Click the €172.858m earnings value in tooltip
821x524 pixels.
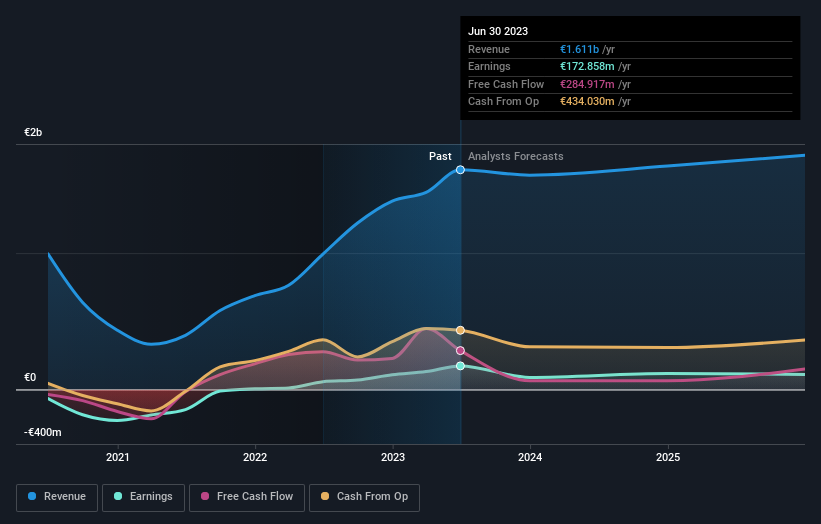click(x=587, y=66)
